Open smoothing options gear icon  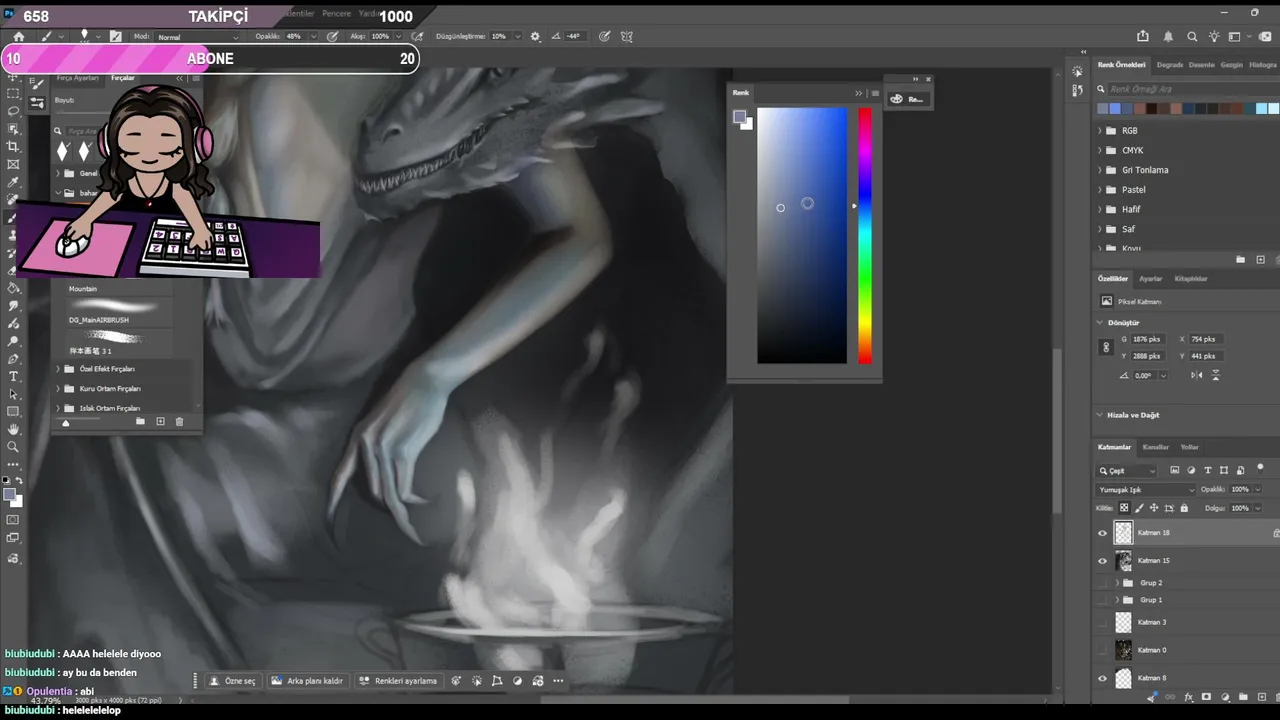coord(535,37)
